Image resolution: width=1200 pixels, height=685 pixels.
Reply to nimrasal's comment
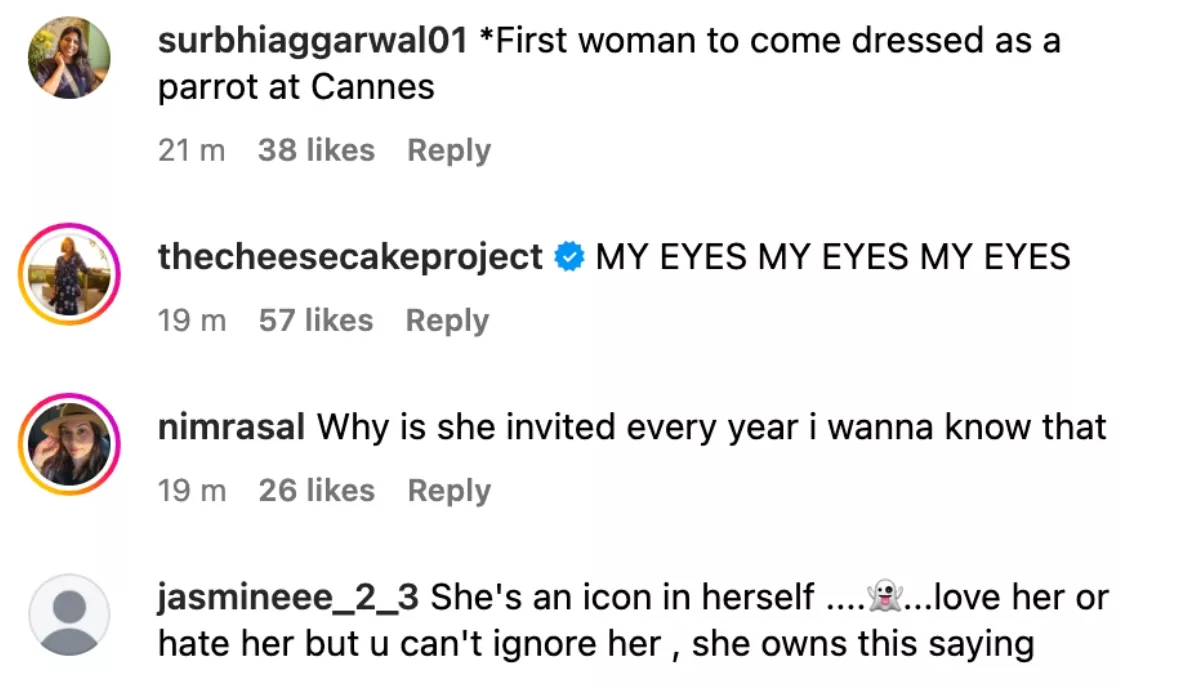(x=449, y=490)
